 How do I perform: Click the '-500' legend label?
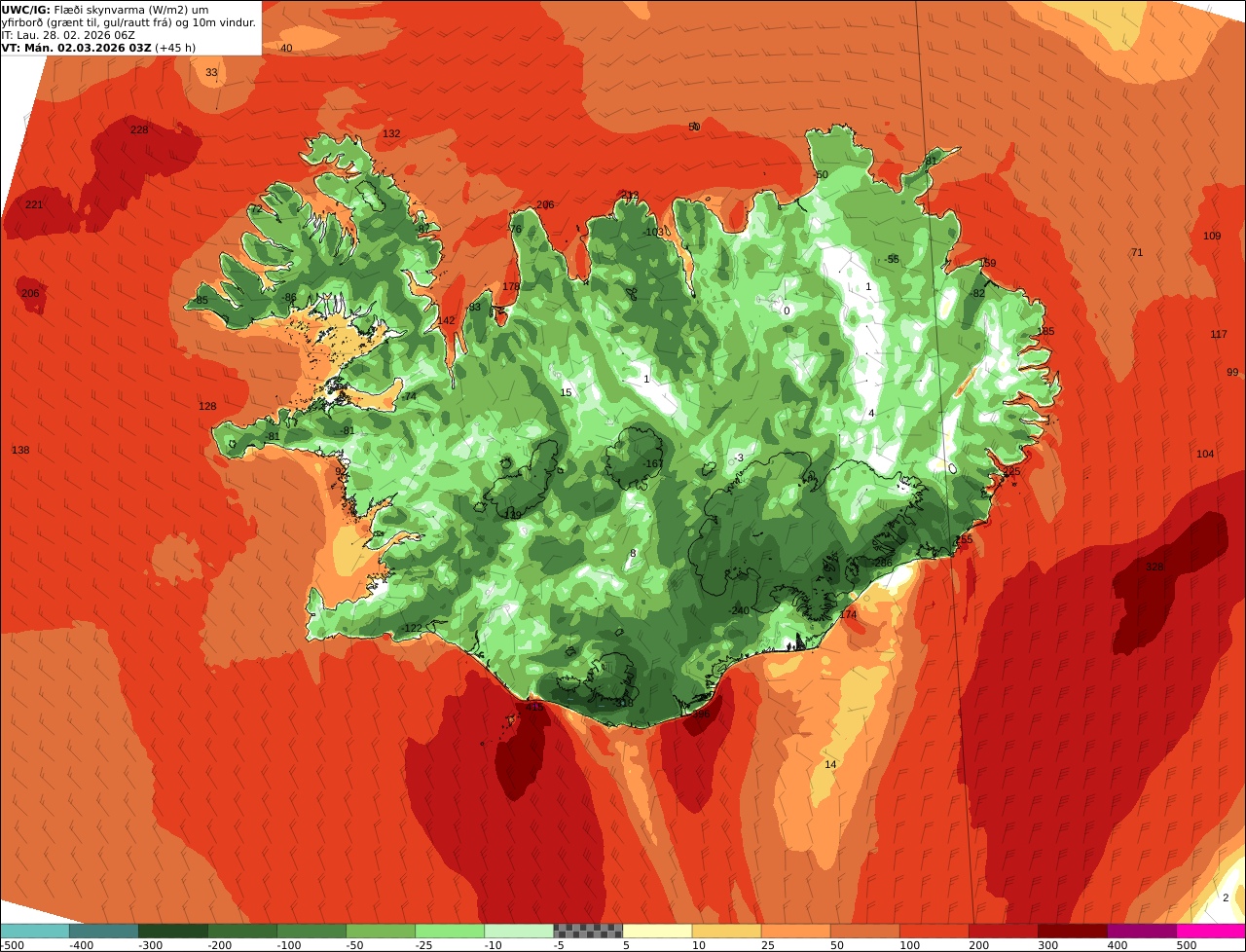pyautogui.click(x=11, y=945)
